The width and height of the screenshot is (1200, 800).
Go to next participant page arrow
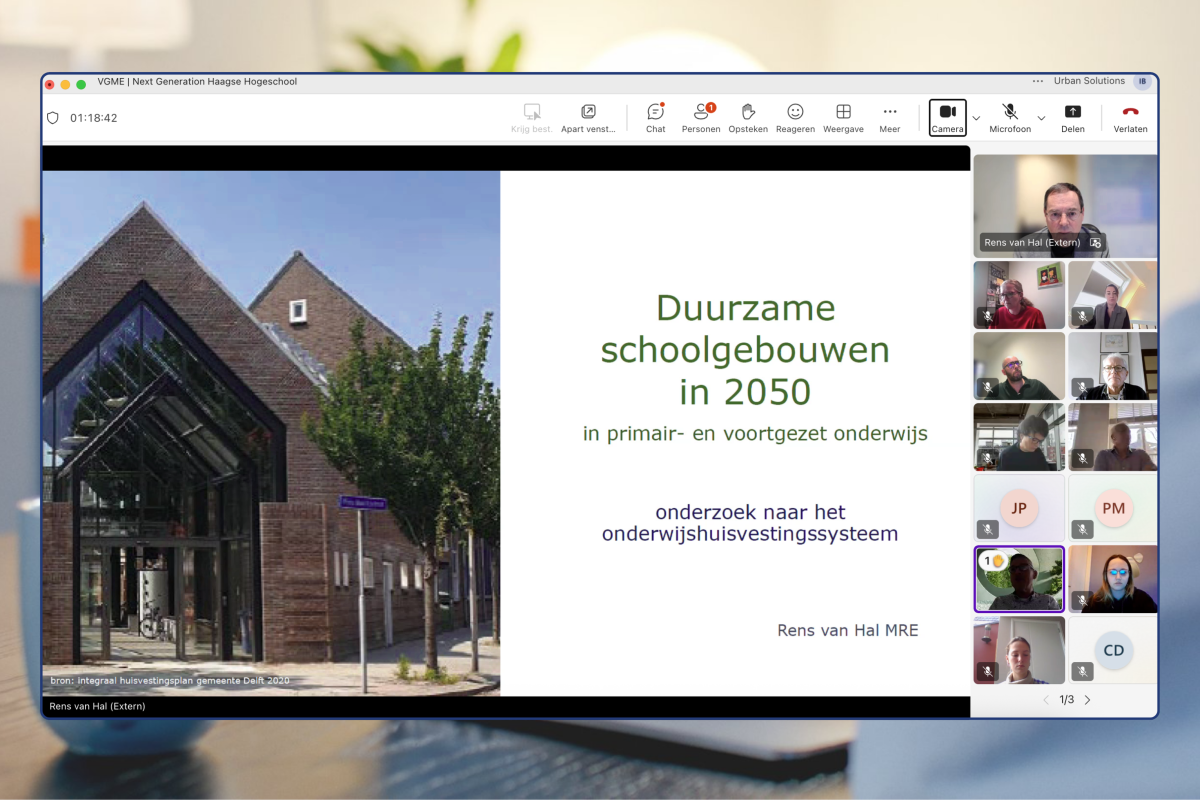pos(1088,700)
